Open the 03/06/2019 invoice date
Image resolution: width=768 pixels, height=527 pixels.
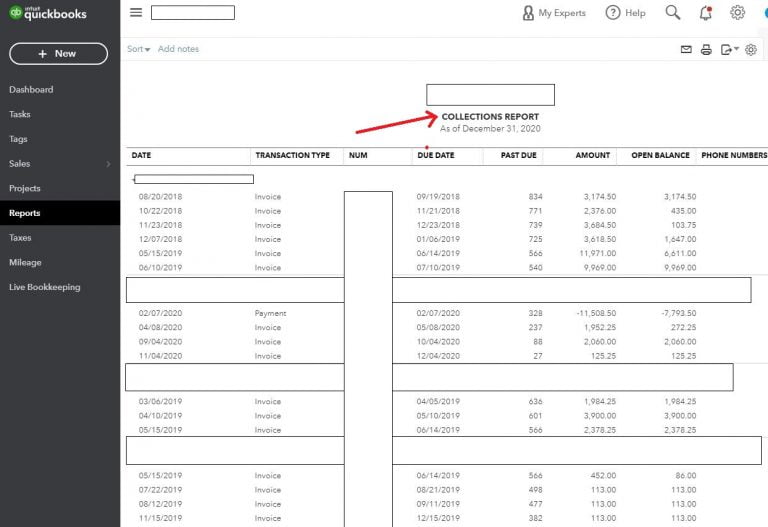point(160,402)
